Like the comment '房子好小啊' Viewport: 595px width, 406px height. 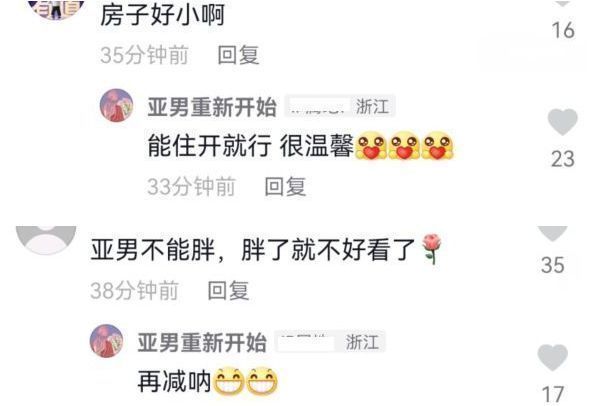coord(563,3)
